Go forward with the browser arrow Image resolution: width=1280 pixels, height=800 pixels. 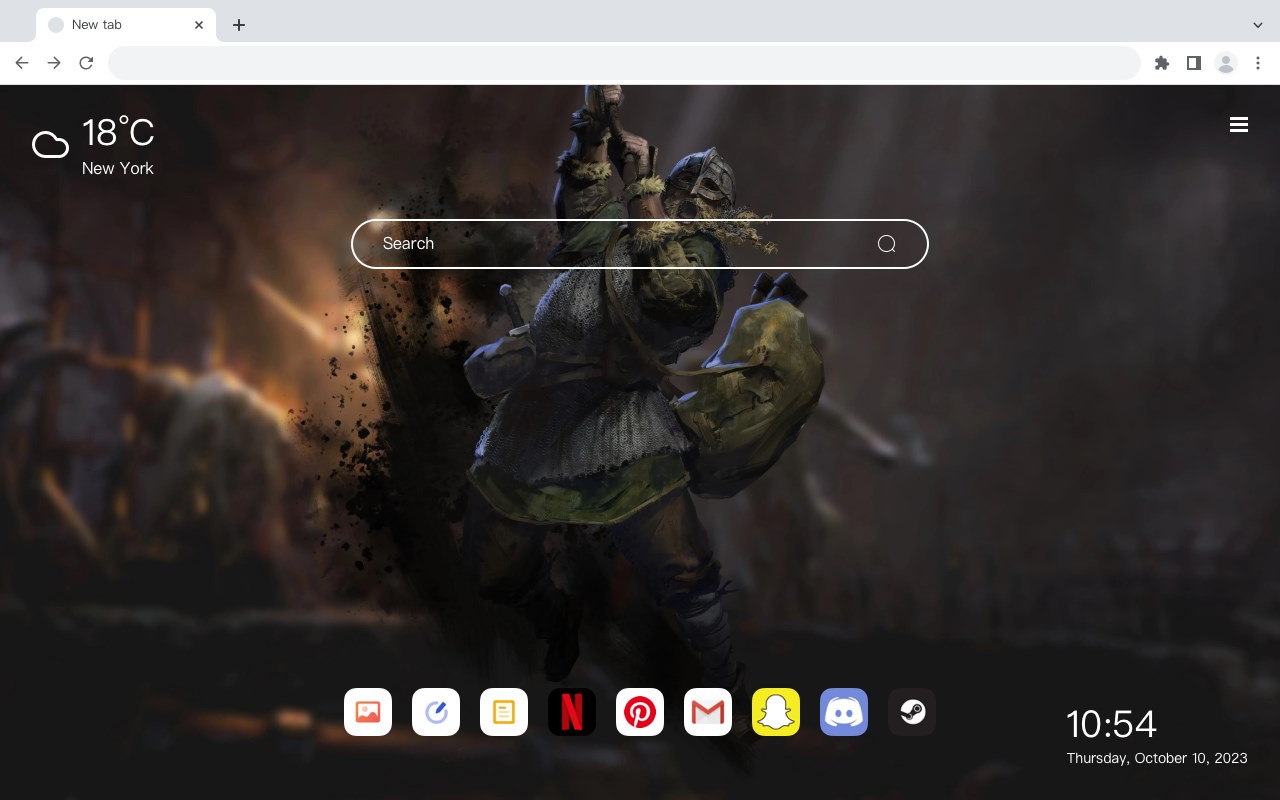tap(54, 63)
